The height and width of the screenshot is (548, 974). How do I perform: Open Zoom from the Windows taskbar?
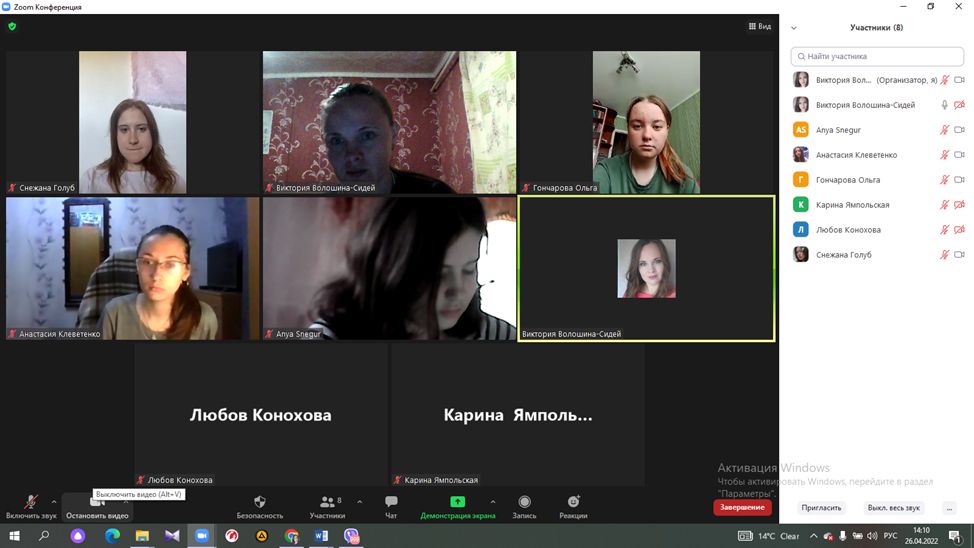(202, 536)
